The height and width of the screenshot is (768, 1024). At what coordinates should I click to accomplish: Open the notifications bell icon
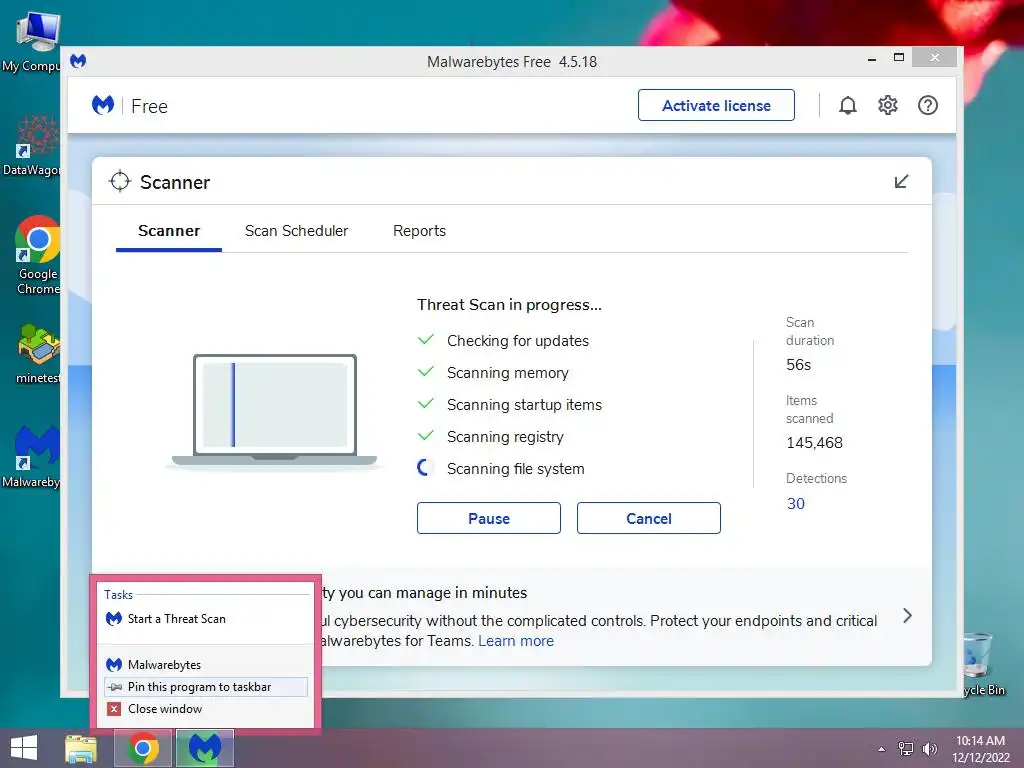coord(848,105)
